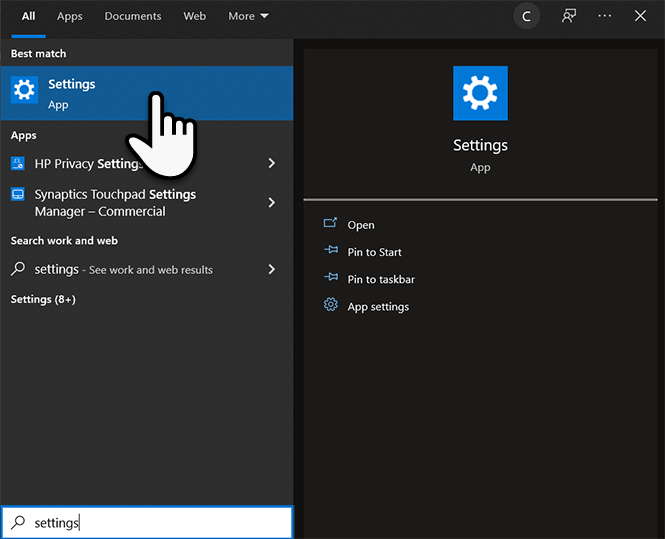Click the HP Privacy Settings app icon
Viewport: 665px width, 539px height.
(x=18, y=163)
